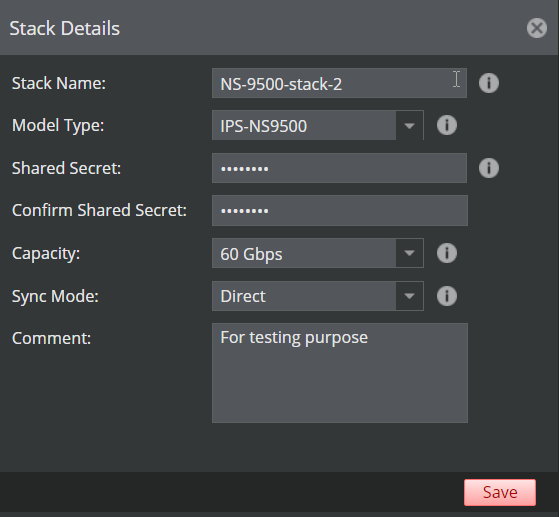Open the Sync Mode dropdown arrow

coord(409,296)
